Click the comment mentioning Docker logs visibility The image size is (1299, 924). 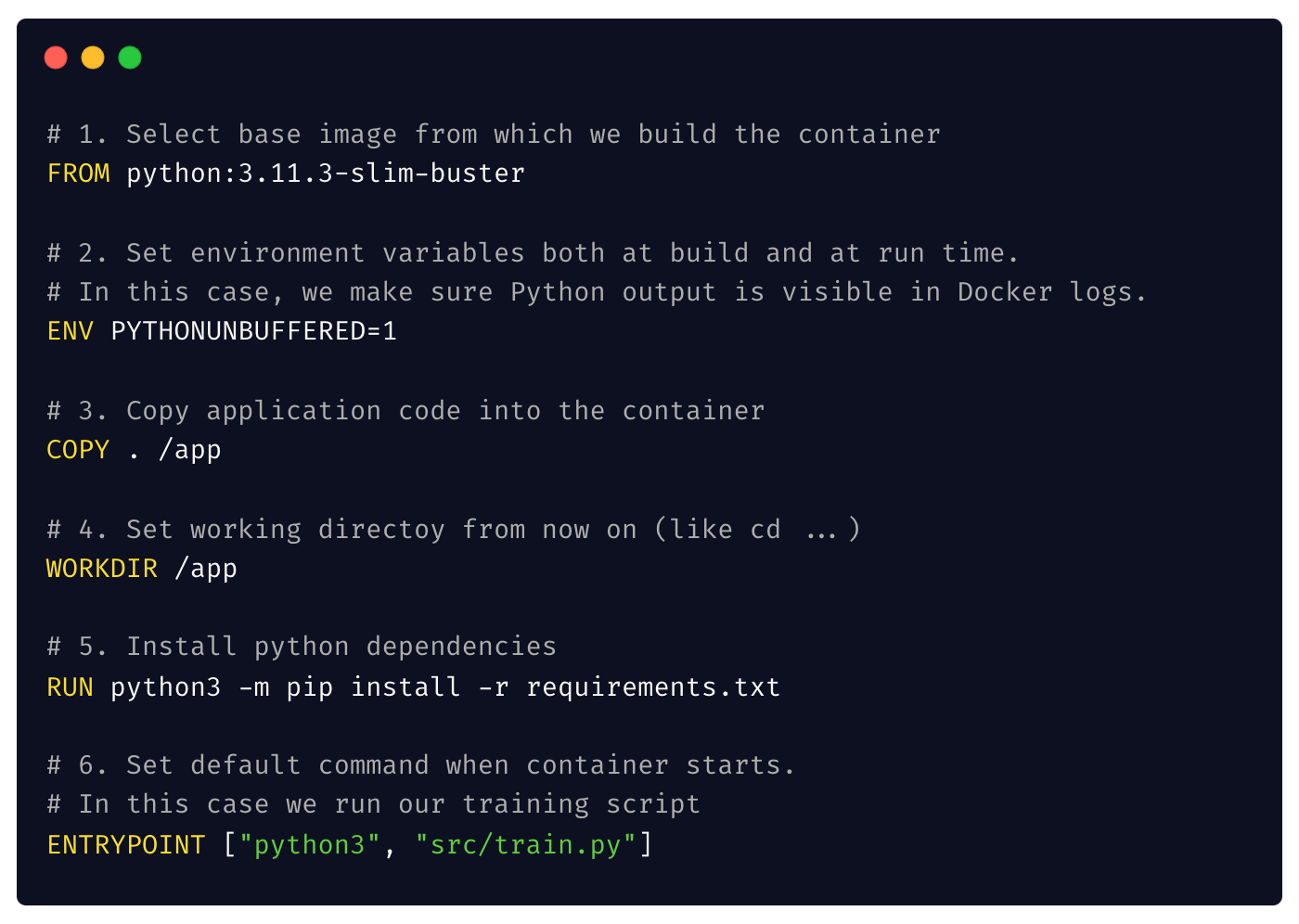coord(594,291)
